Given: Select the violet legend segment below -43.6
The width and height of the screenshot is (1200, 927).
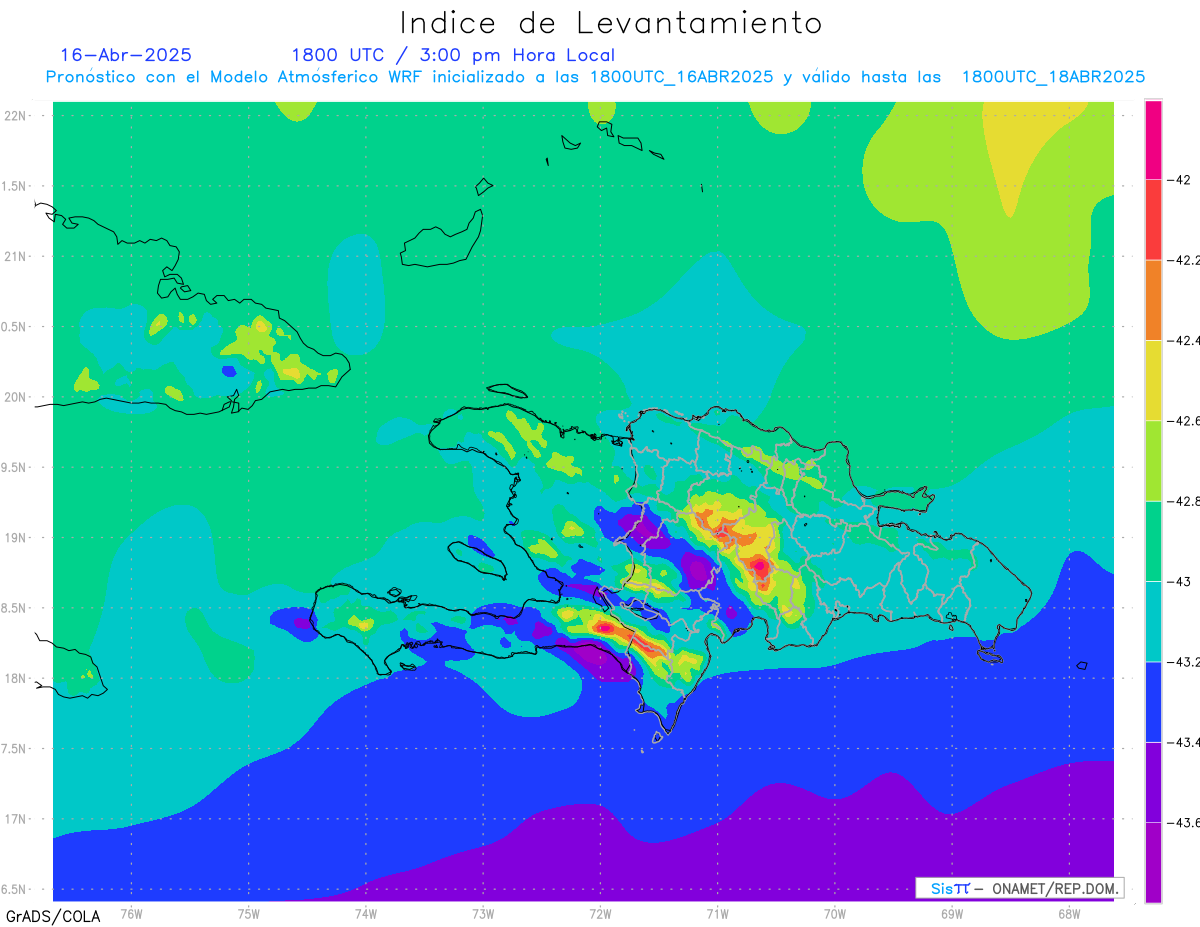Looking at the screenshot, I should click(x=1153, y=862).
